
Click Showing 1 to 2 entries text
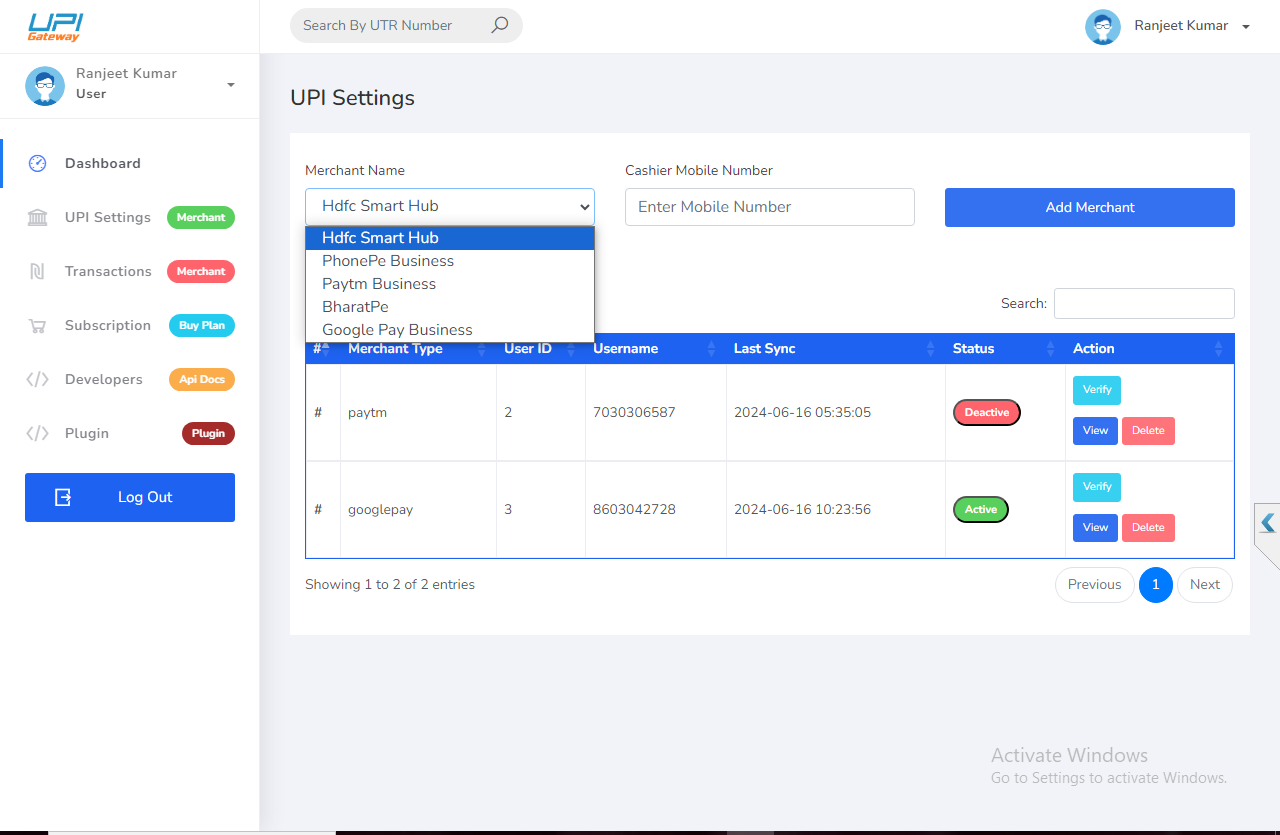point(390,584)
